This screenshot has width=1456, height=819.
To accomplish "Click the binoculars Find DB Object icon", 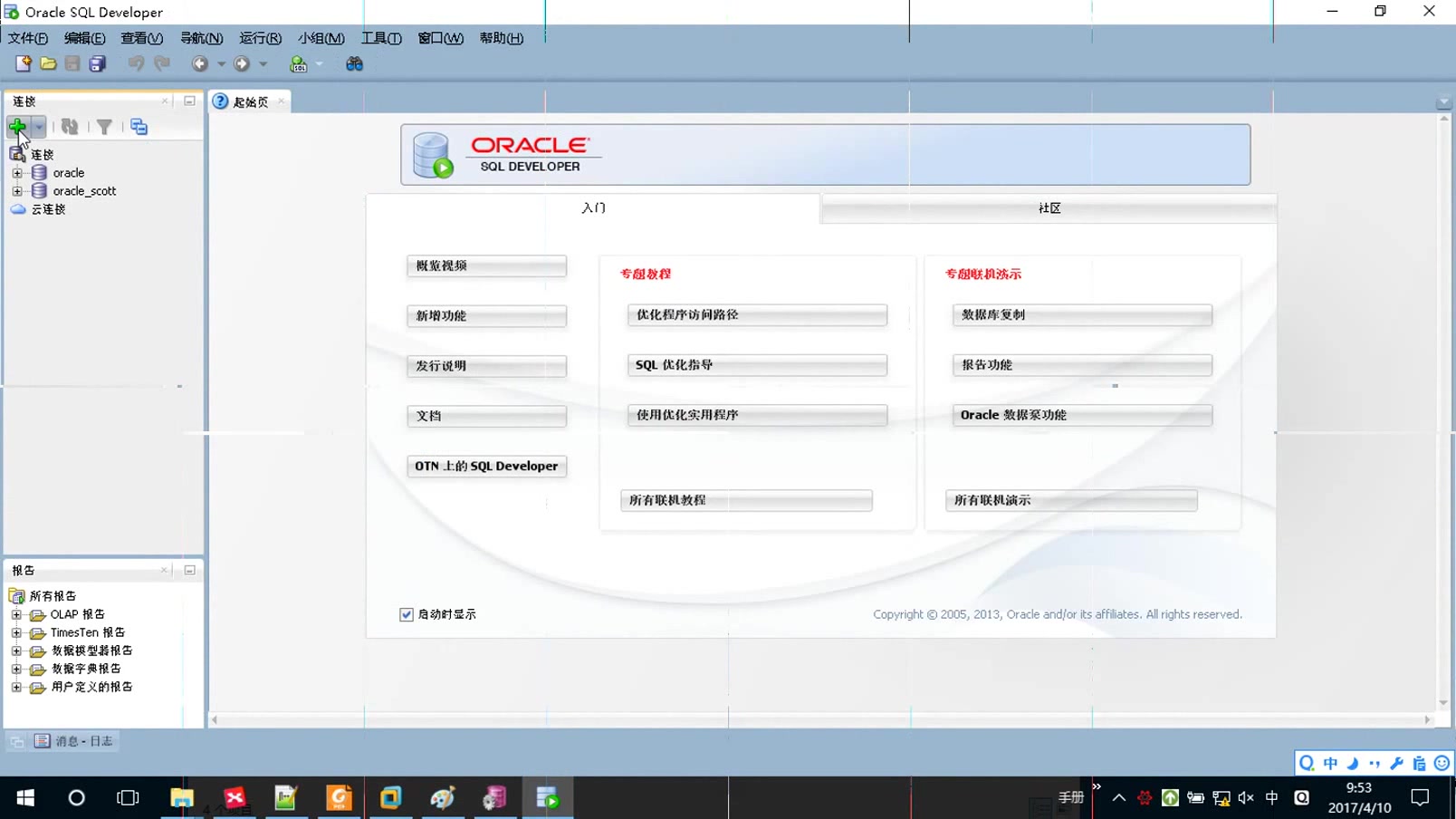I will 354,63.
